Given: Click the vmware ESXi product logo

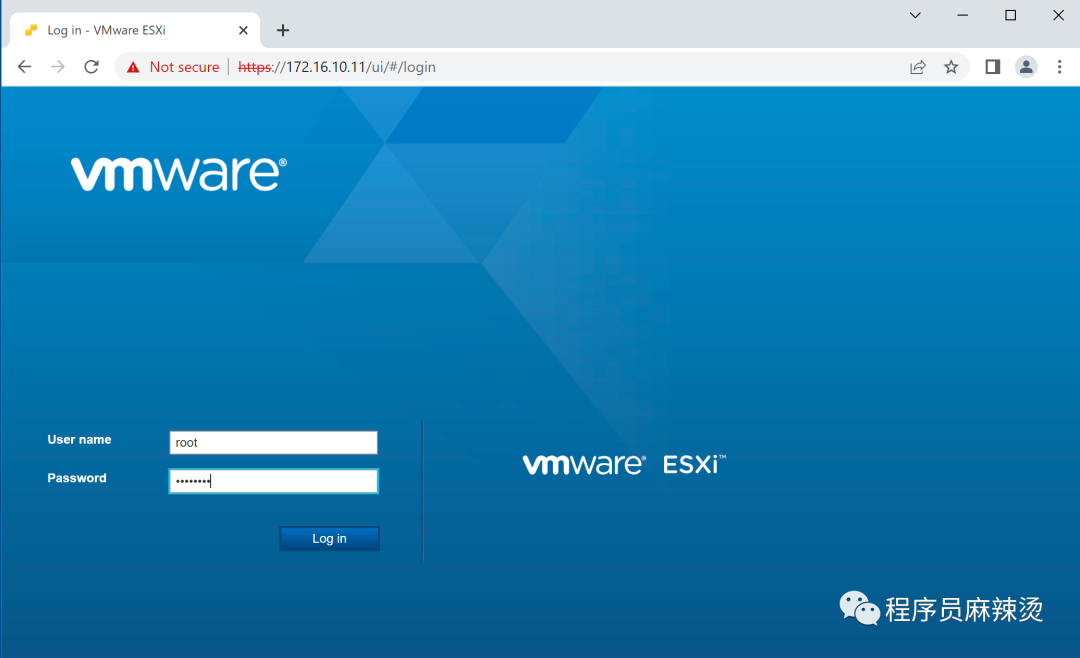Looking at the screenshot, I should coord(624,464).
